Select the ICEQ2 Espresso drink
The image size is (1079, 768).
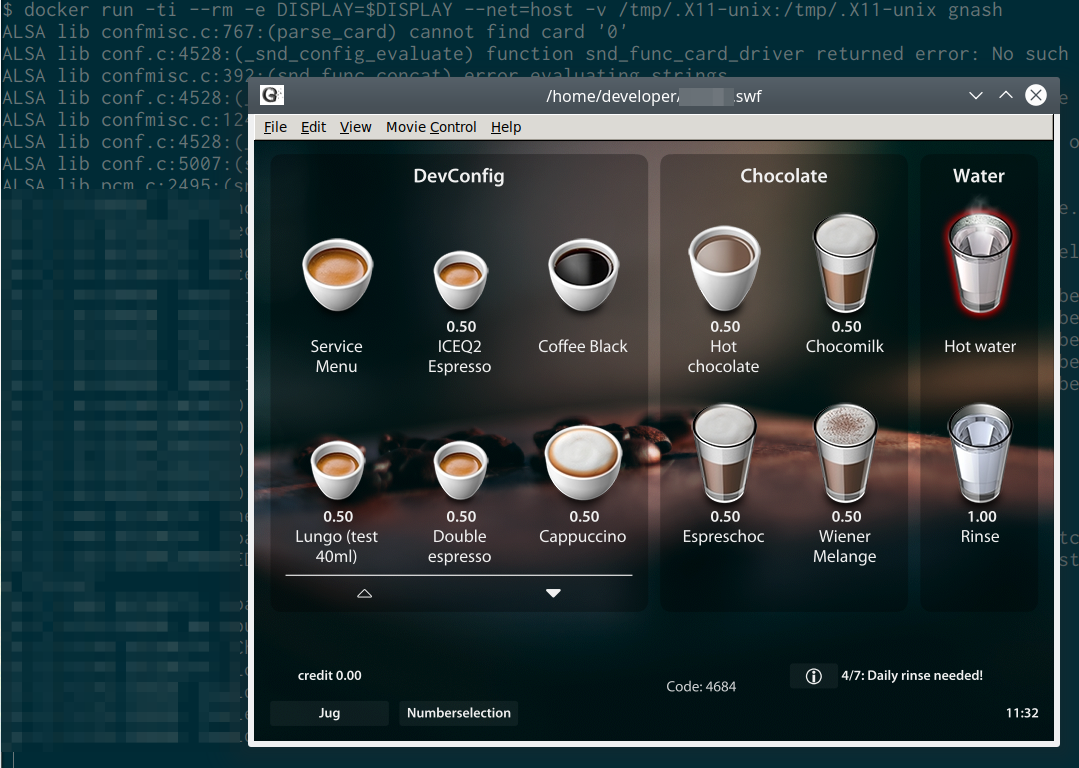[x=459, y=275]
